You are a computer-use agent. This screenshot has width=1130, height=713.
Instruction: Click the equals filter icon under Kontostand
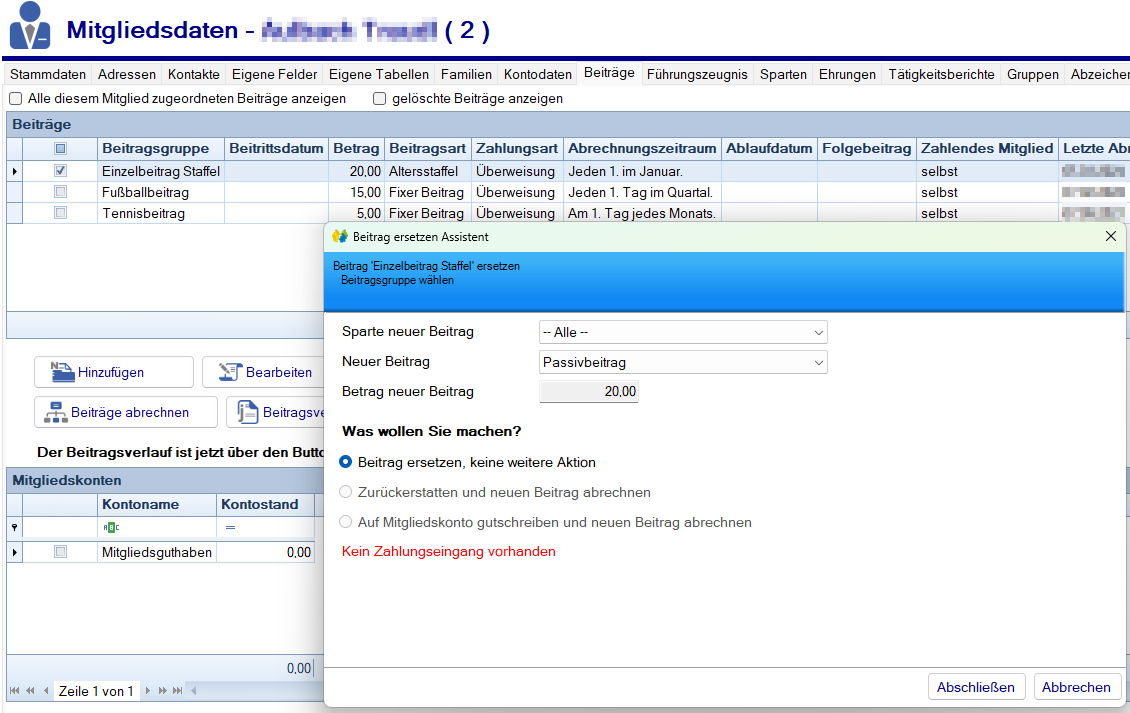tap(230, 527)
